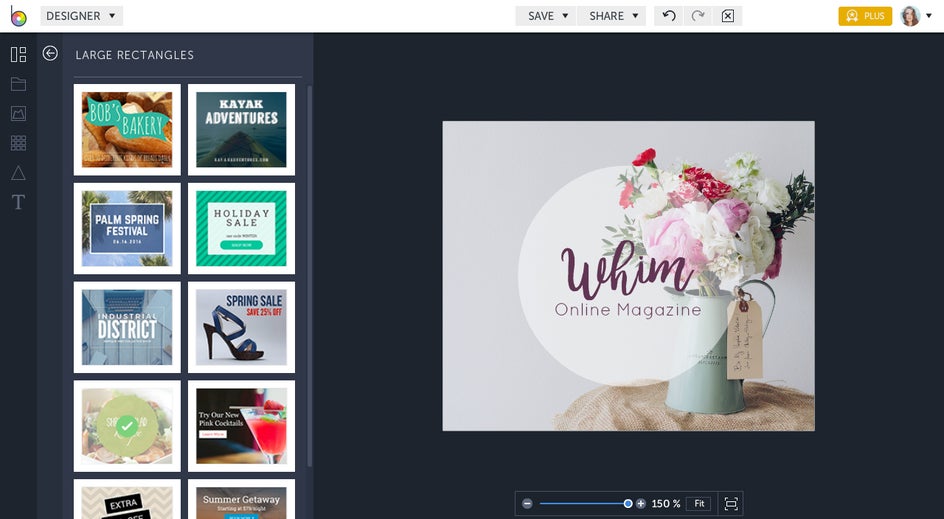Select the Summer Getaway template

click(x=241, y=499)
